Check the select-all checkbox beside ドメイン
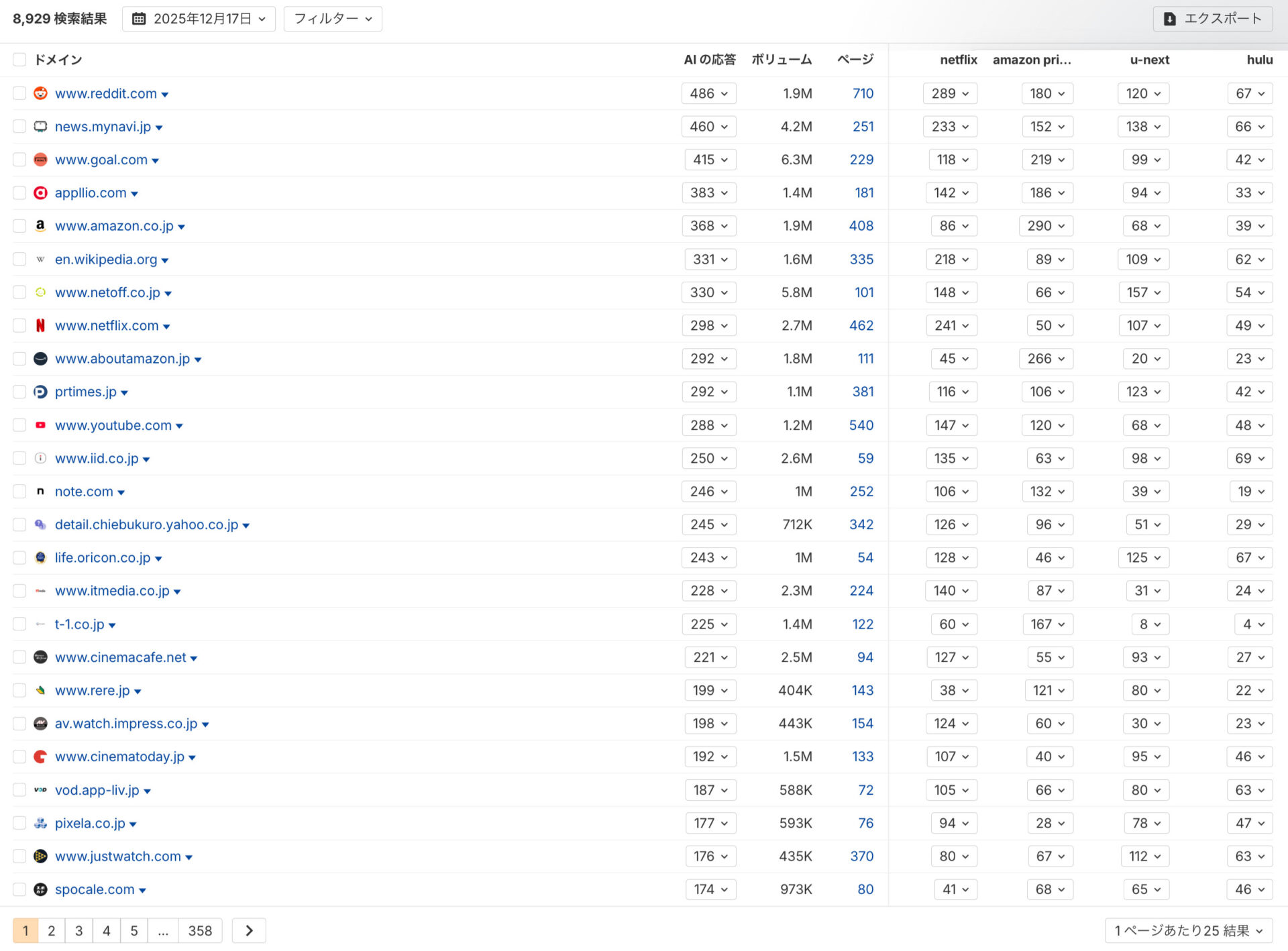The height and width of the screenshot is (951, 1288). pos(19,60)
